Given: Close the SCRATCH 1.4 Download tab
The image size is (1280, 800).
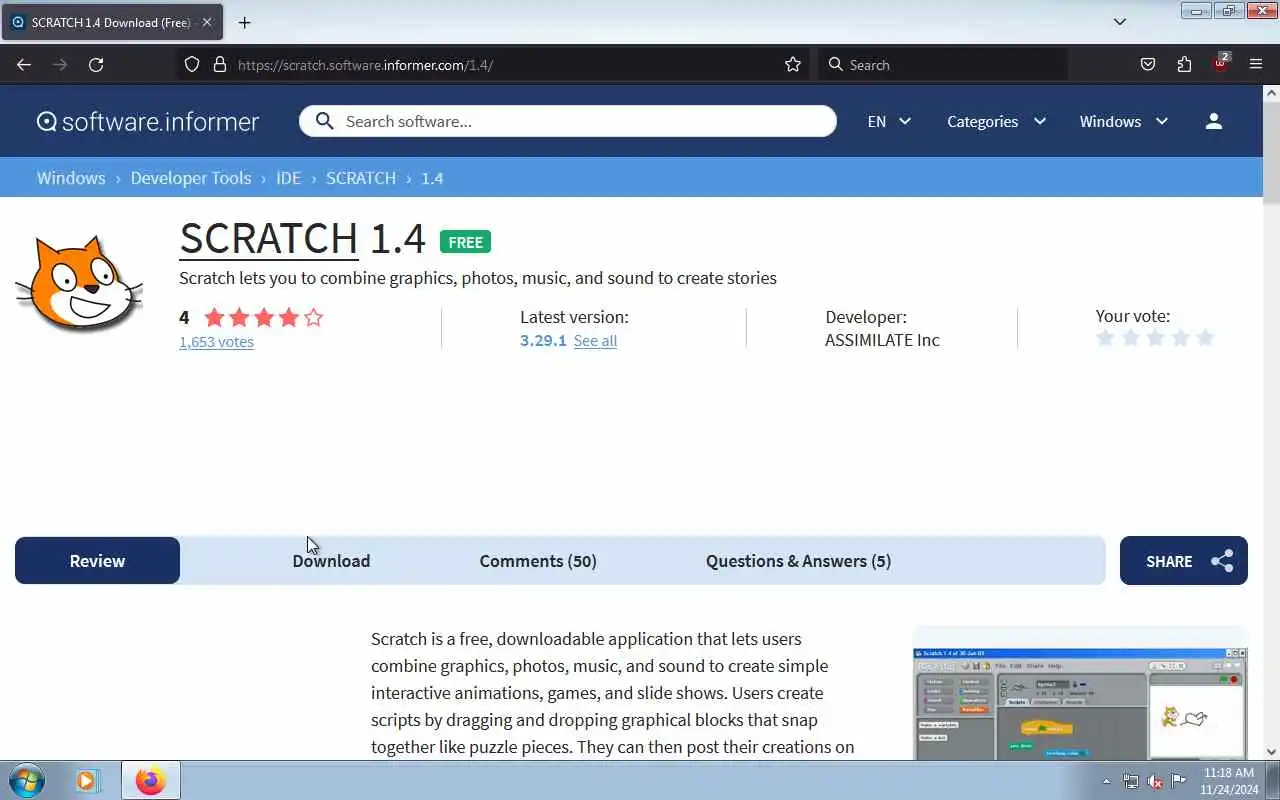Looking at the screenshot, I should [x=206, y=22].
